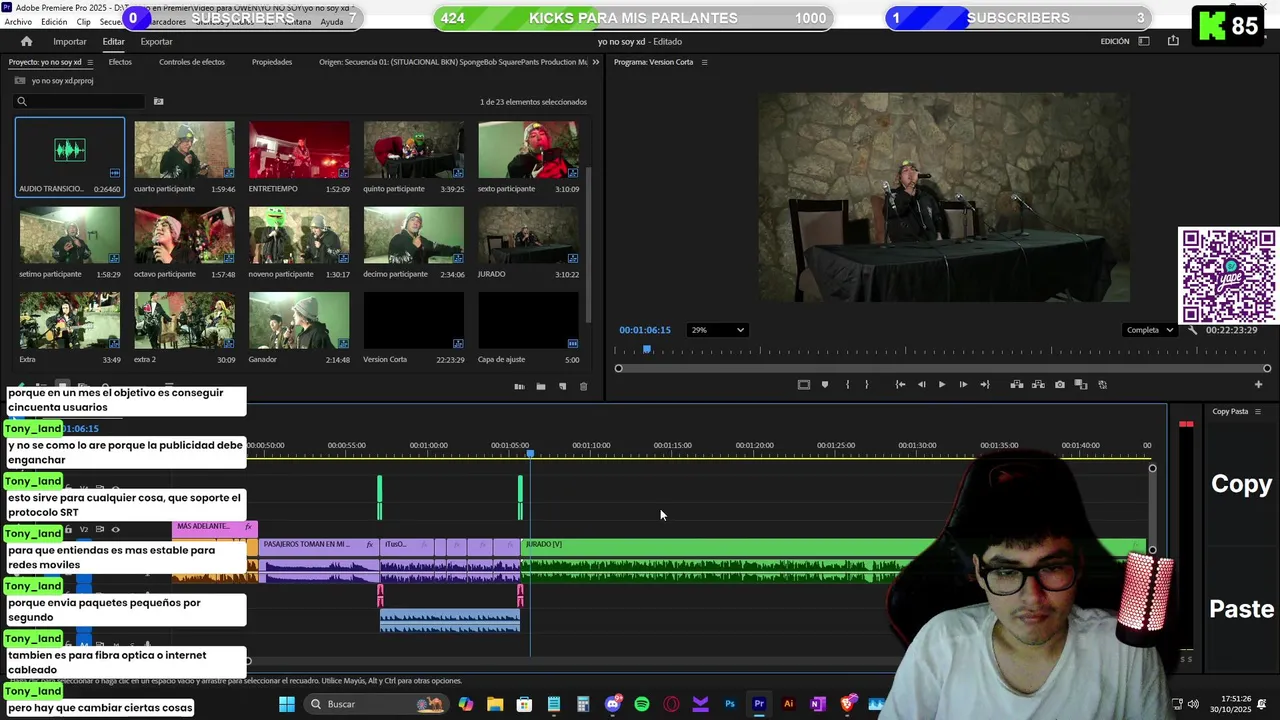Image resolution: width=1280 pixels, height=720 pixels.
Task: Export a frame with the camera icon
Action: (x=1059, y=384)
